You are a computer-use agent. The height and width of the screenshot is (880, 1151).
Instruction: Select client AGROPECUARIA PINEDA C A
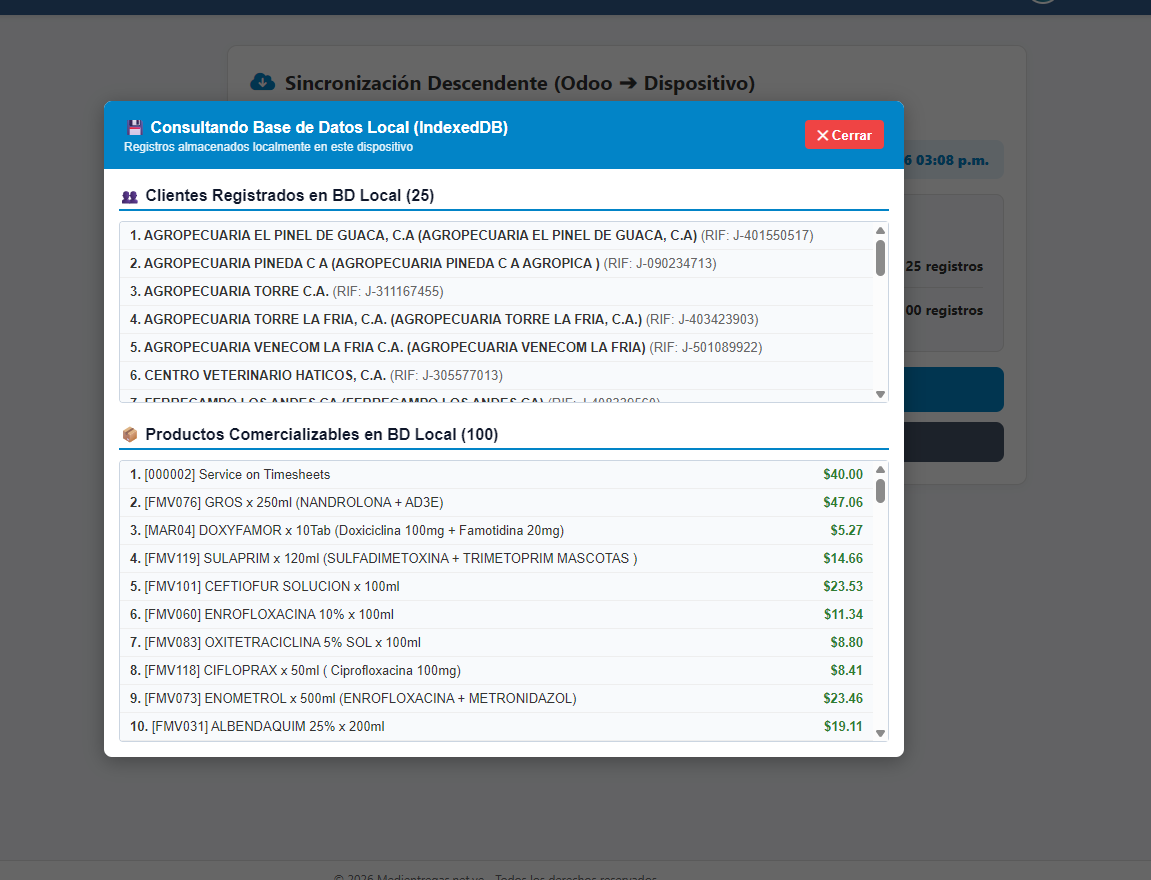tap(496, 263)
